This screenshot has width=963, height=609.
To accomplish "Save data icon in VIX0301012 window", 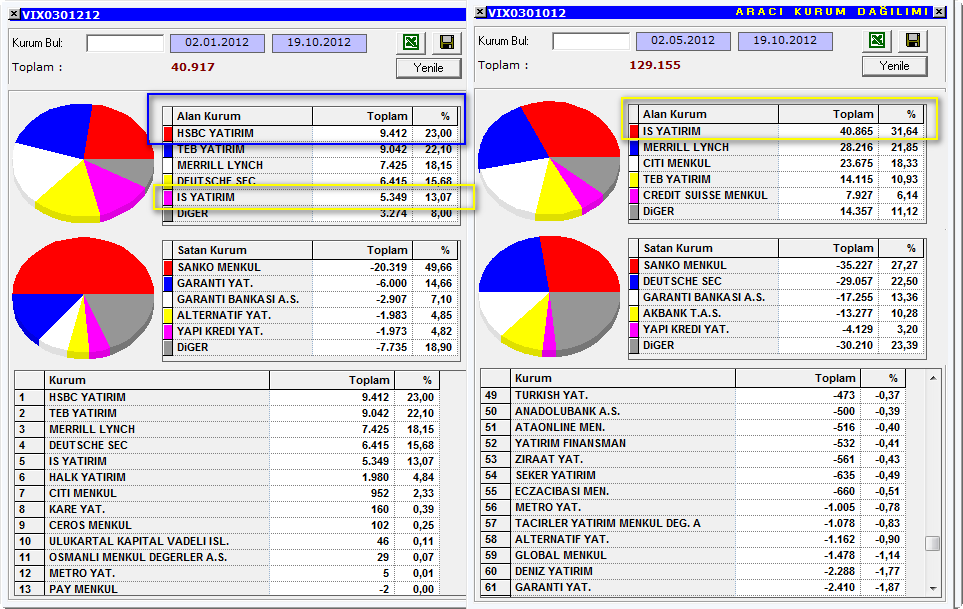I will click(x=913, y=41).
